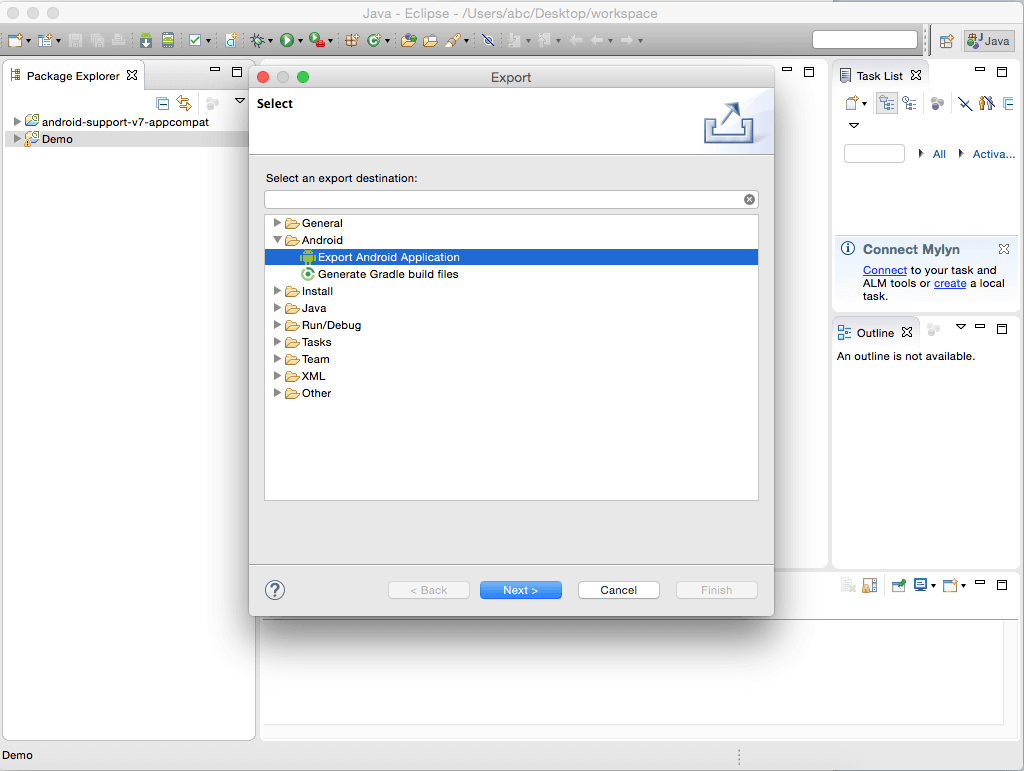Click the Task List find field

click(x=874, y=153)
